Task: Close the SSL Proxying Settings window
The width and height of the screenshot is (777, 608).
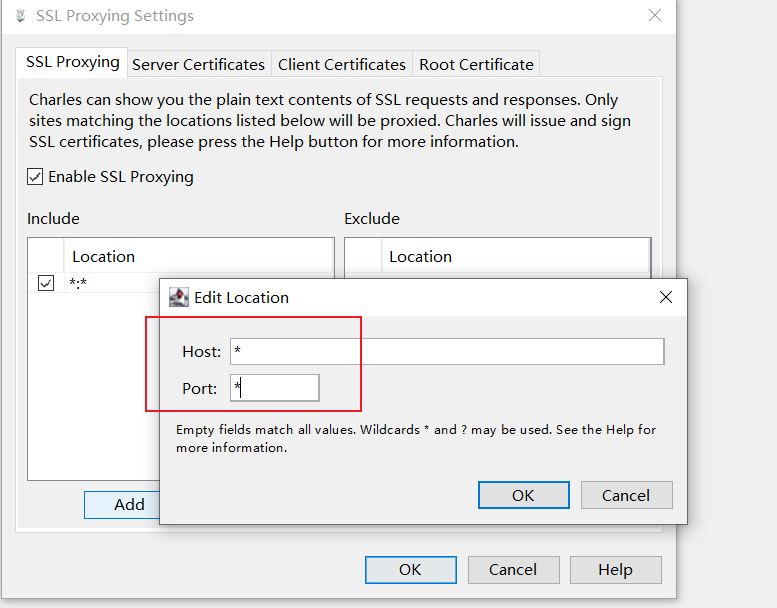Action: coord(655,15)
